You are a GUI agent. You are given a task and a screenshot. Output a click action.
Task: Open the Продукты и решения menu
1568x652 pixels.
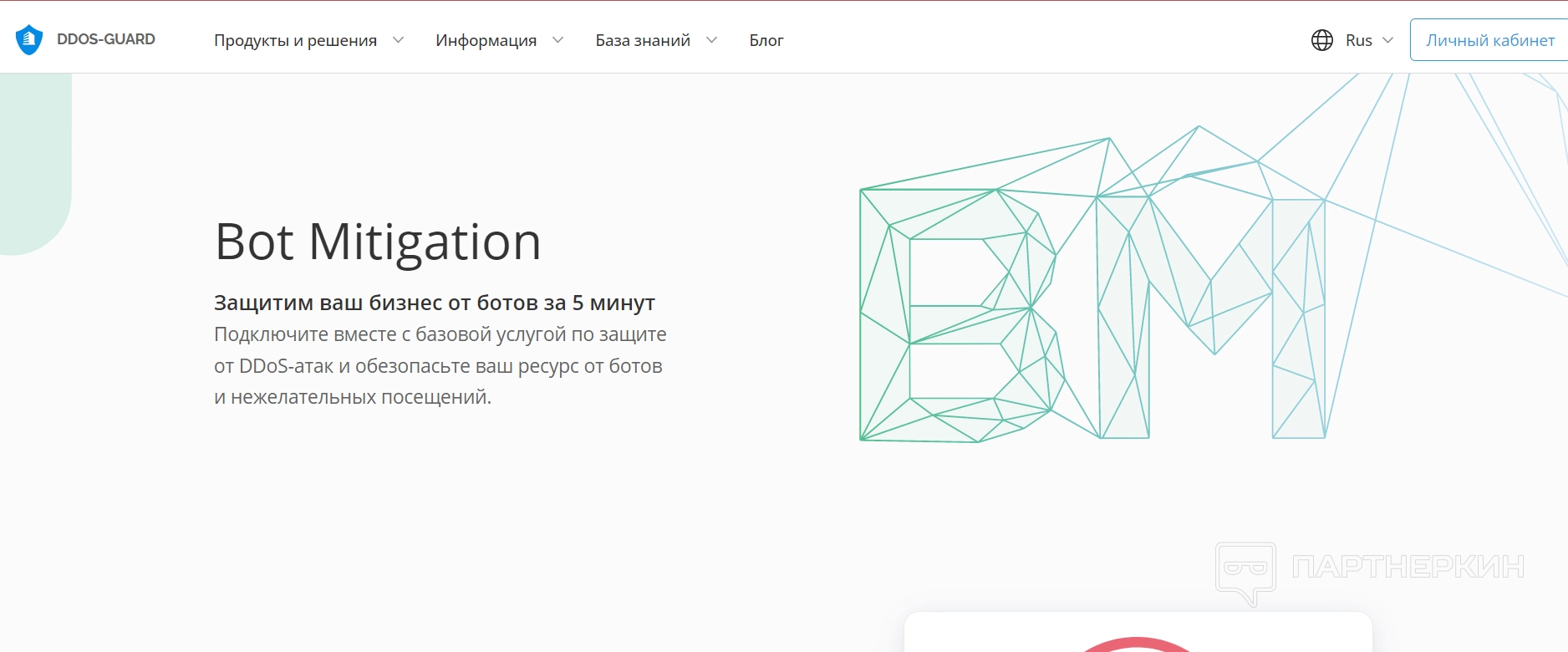295,40
